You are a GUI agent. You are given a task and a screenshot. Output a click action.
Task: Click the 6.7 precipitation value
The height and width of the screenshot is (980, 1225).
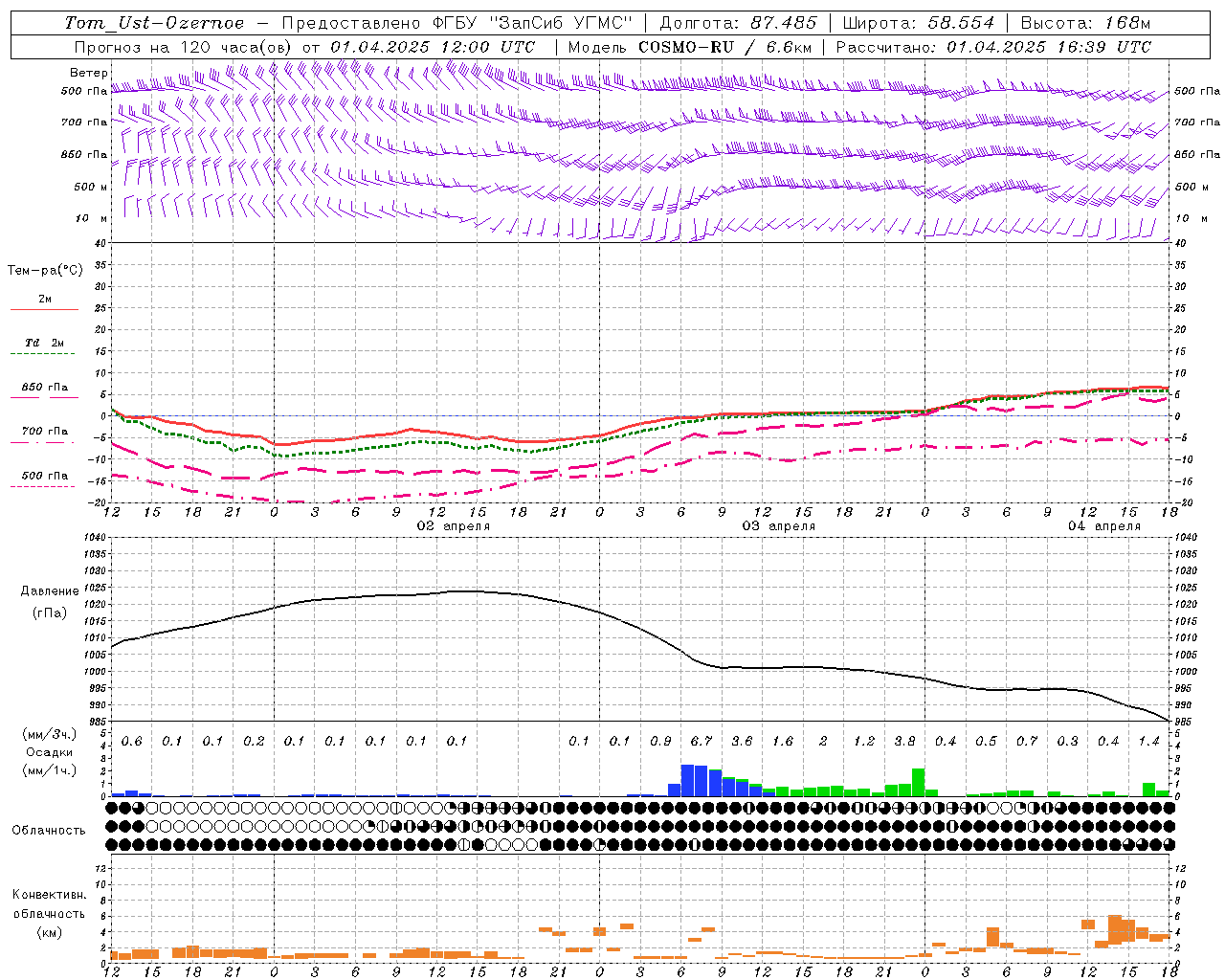point(701,742)
